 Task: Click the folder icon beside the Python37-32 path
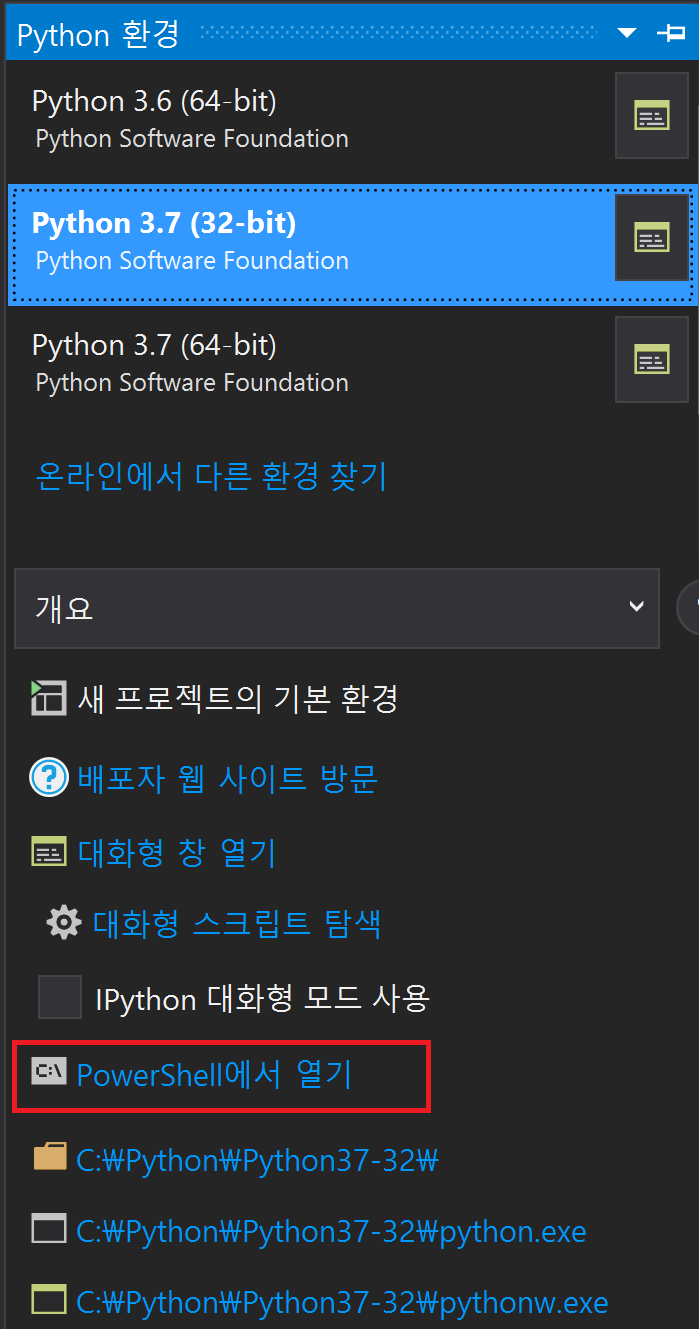tap(48, 1159)
